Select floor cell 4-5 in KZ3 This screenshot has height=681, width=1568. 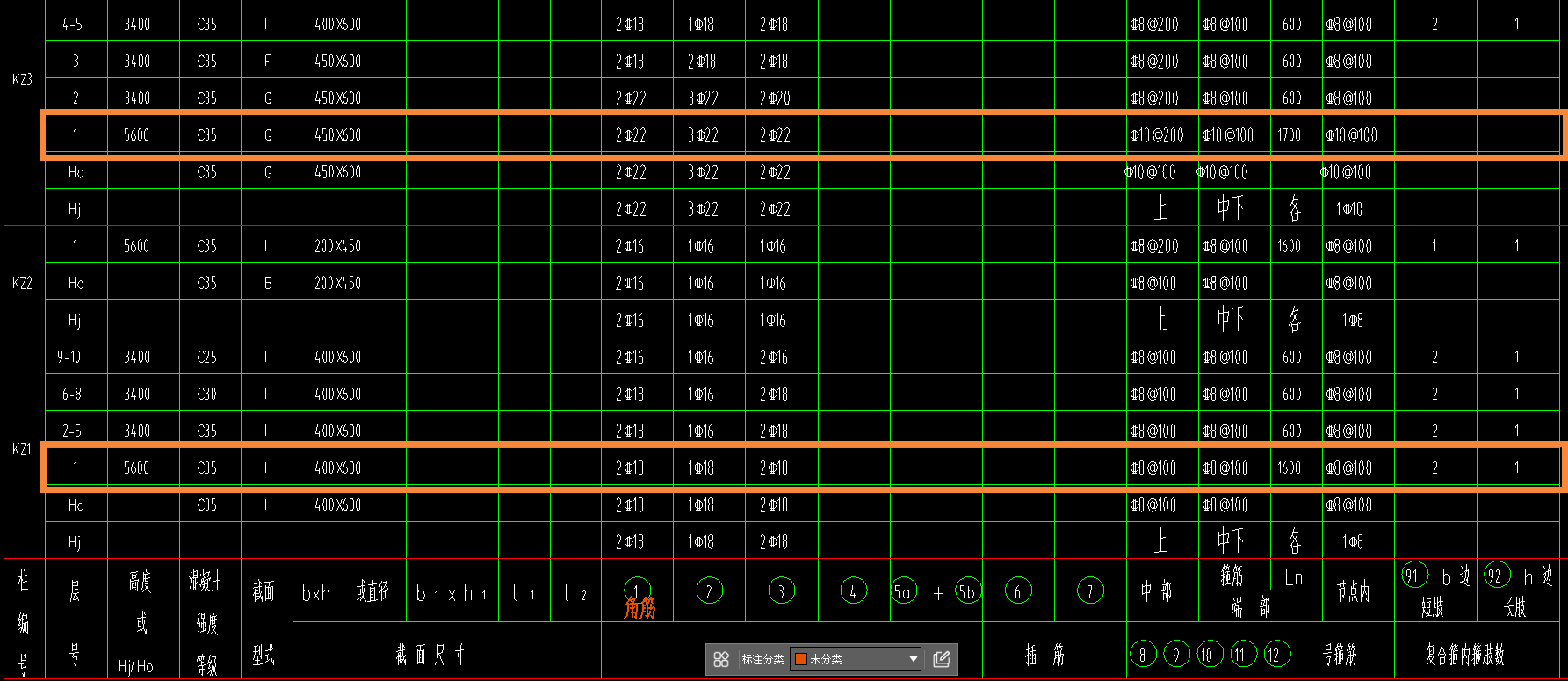click(x=73, y=25)
